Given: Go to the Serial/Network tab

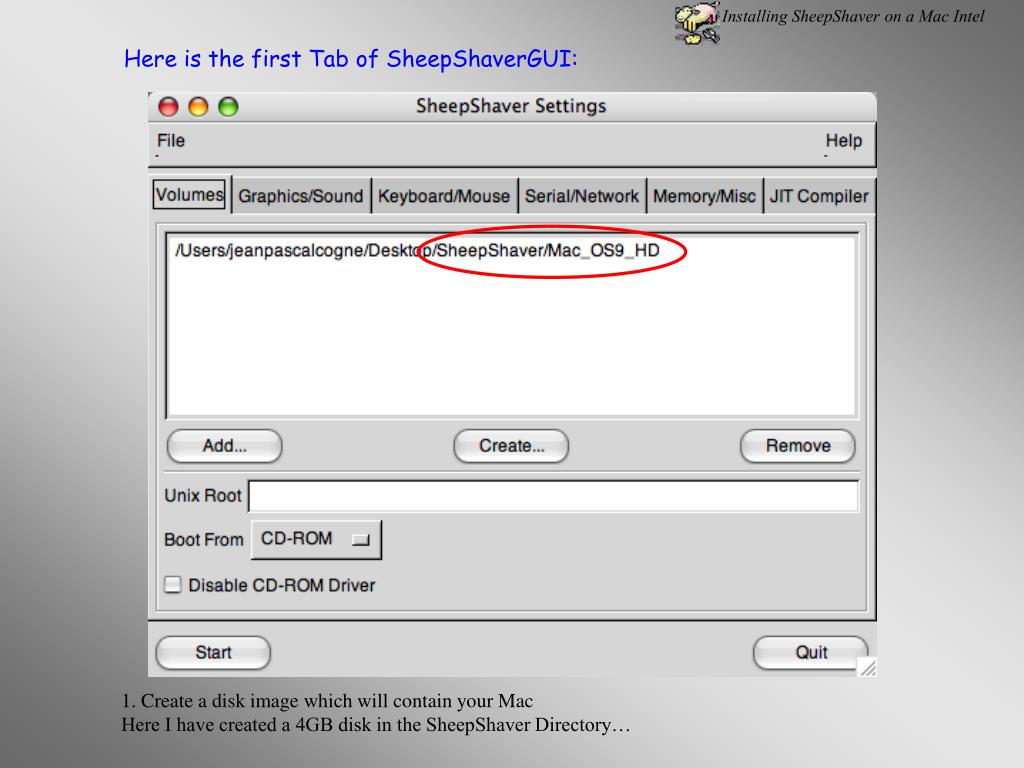Looking at the screenshot, I should [x=582, y=196].
